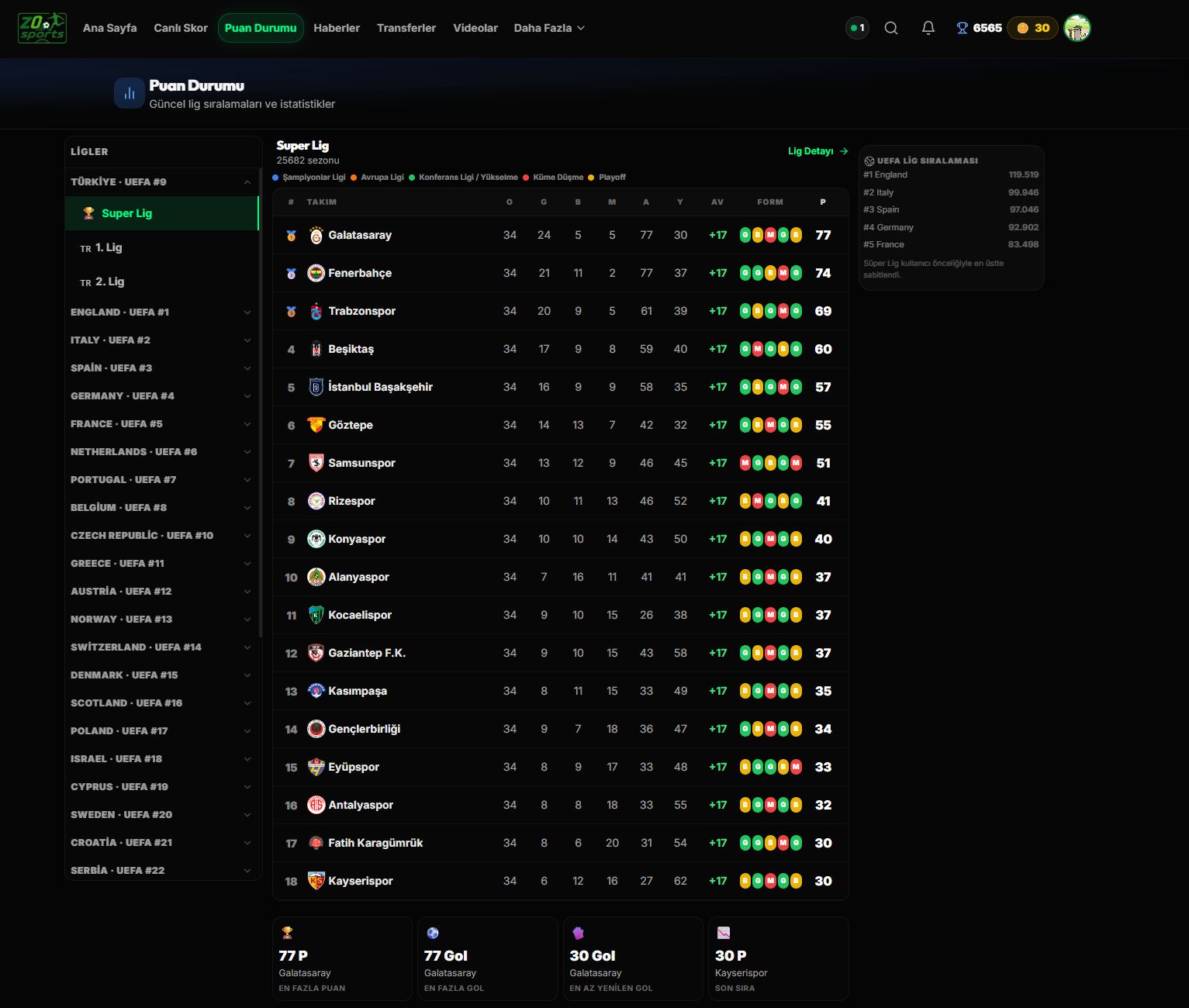Open the Galatasaray team name link
The image size is (1189, 1008).
[x=360, y=235]
